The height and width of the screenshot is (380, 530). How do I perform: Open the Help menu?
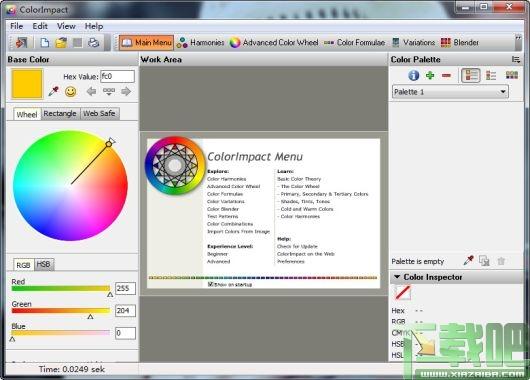pyautogui.click(x=94, y=26)
